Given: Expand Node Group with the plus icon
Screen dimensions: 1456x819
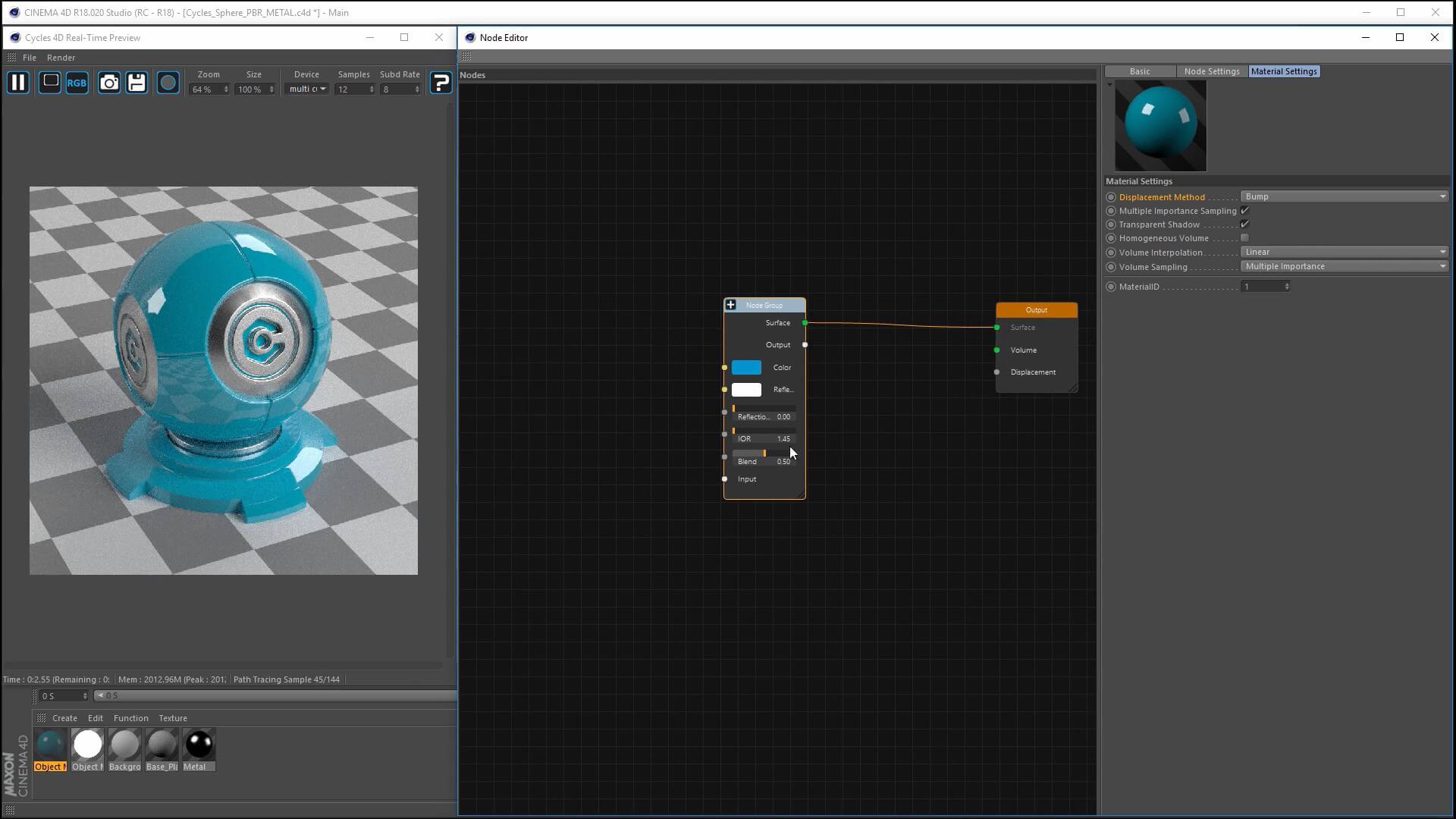Looking at the screenshot, I should point(731,305).
